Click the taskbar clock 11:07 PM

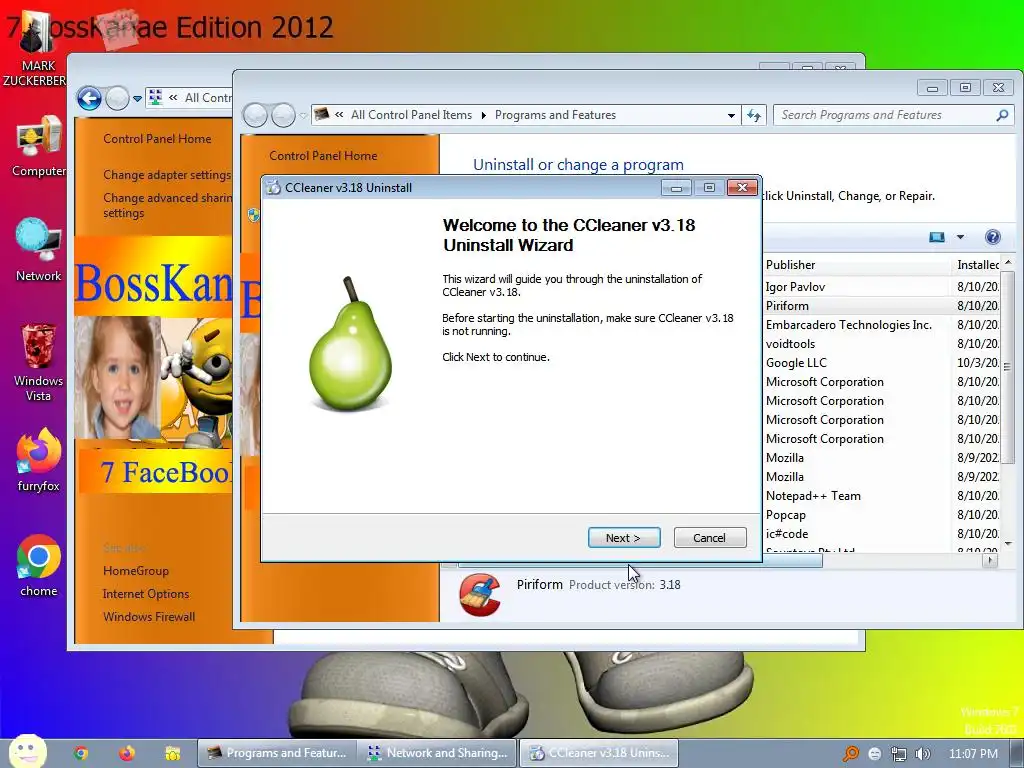click(x=973, y=754)
